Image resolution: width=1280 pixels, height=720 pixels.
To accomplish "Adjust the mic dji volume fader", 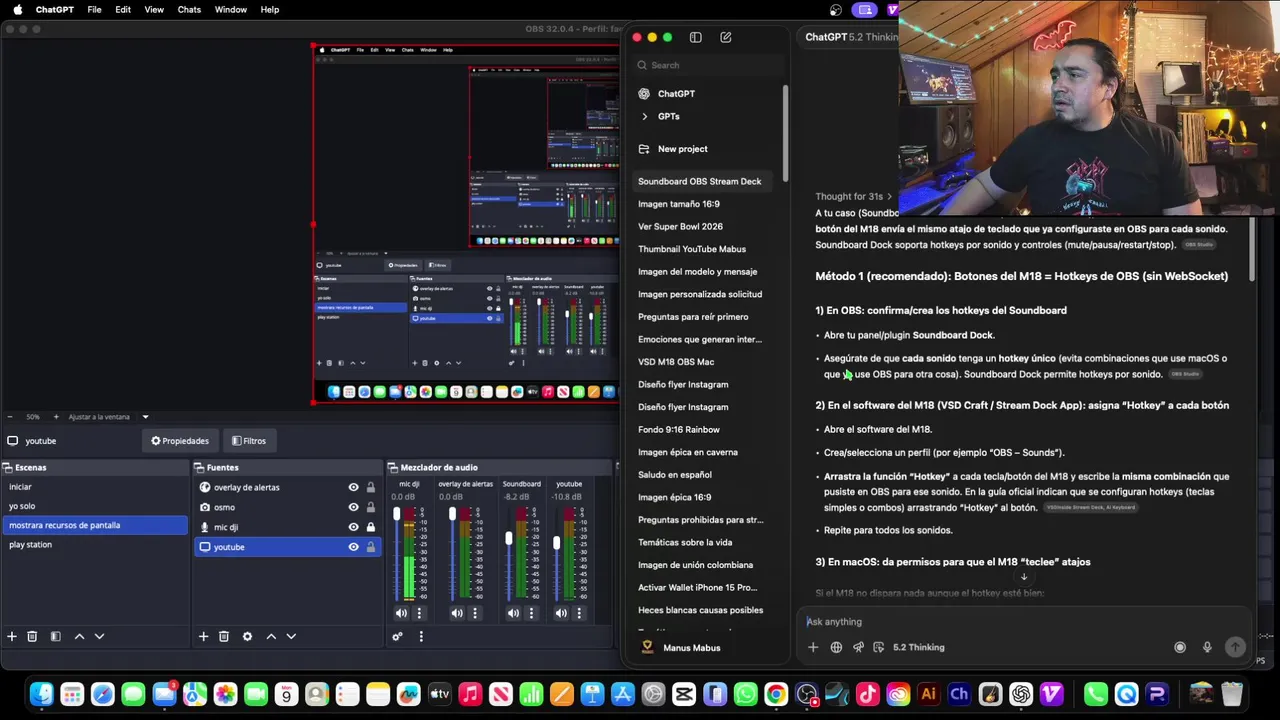I will pos(397,515).
